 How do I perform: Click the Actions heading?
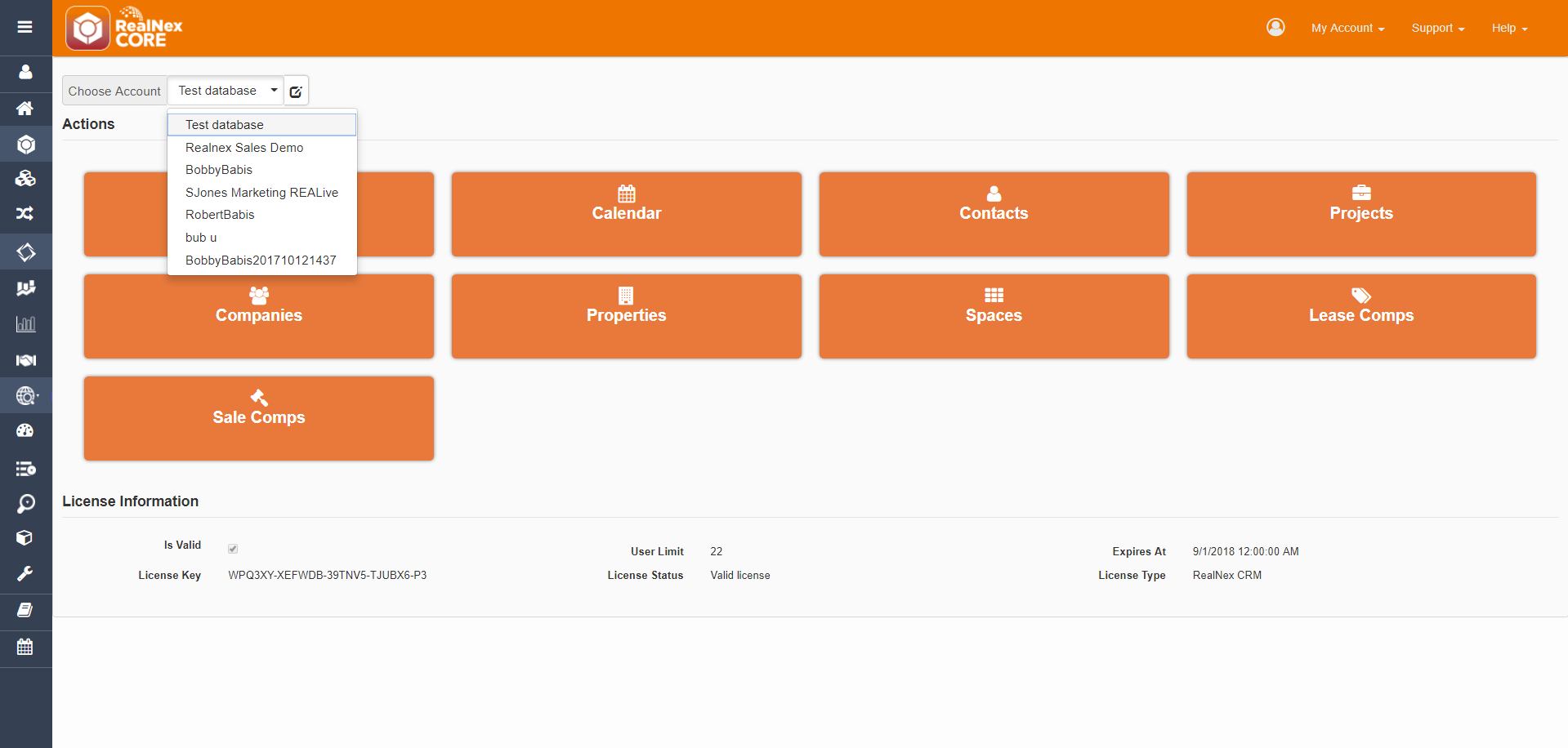coord(88,124)
